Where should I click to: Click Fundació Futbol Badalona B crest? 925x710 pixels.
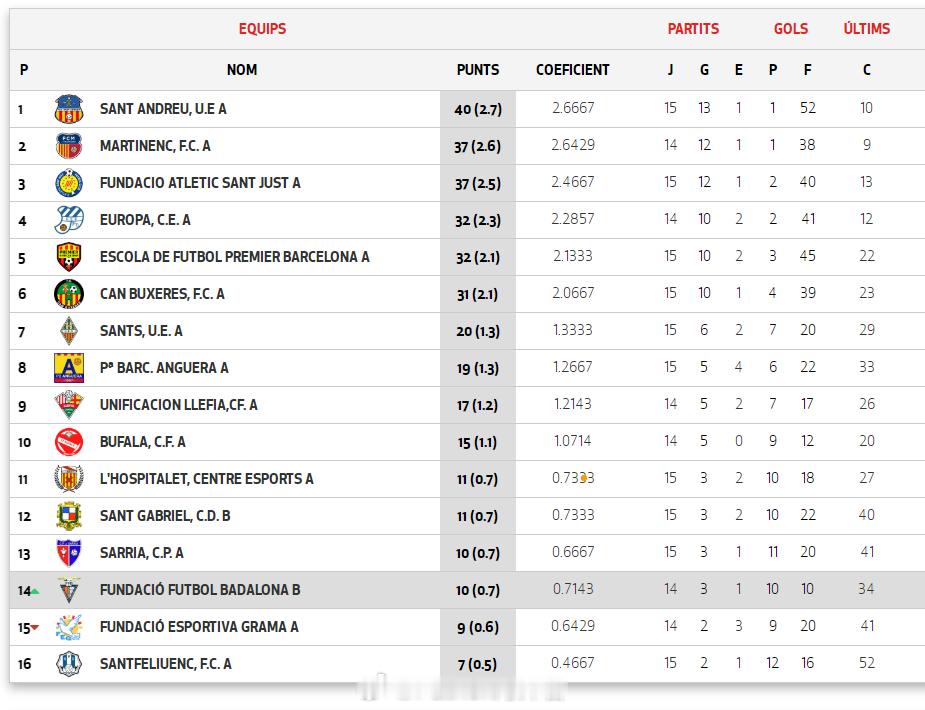[x=69, y=590]
